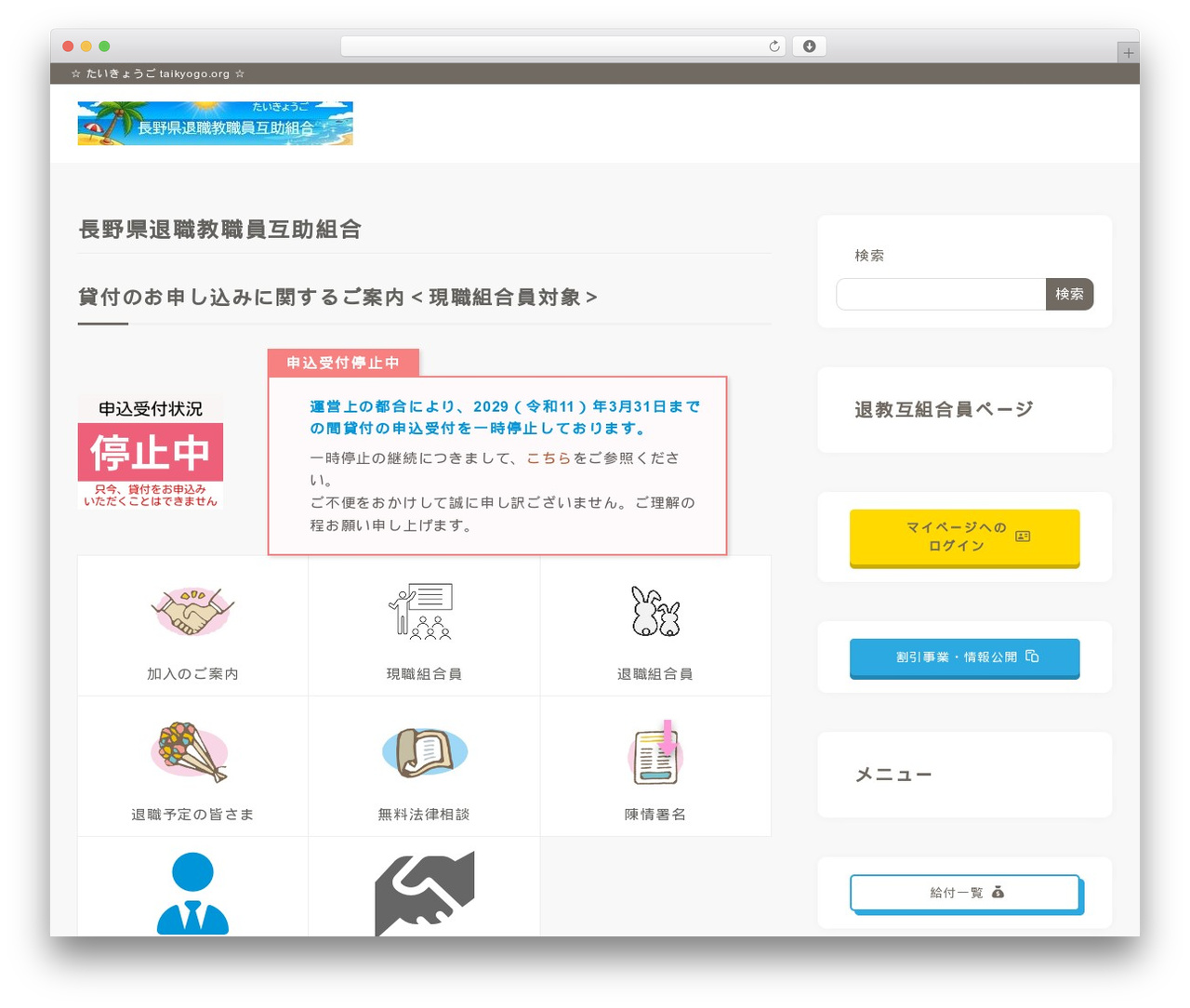This screenshot has height=1008, width=1190.
Task: Open the 退職組合員 label link
Action: [655, 674]
